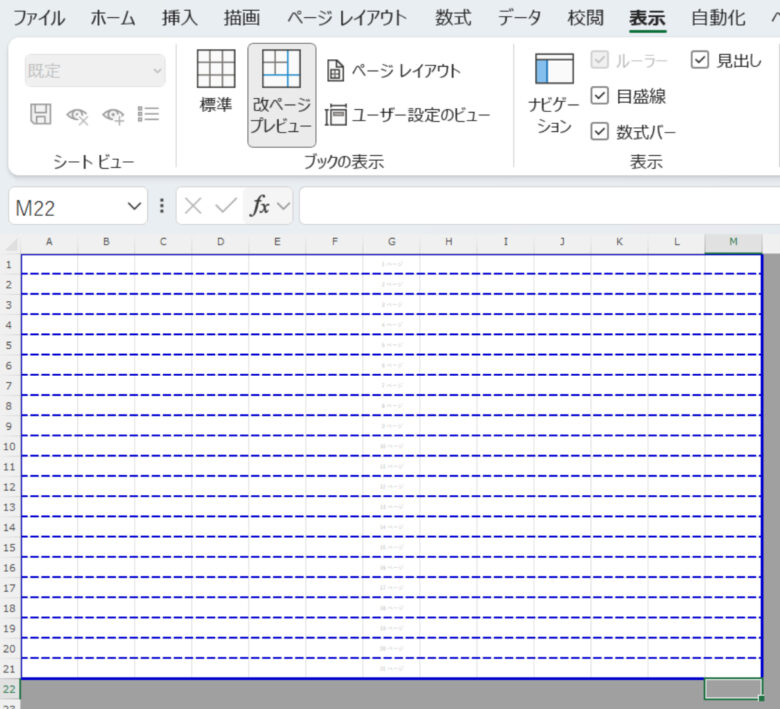Open the ナビゲーション pane
The width and height of the screenshot is (780, 709).
(554, 93)
